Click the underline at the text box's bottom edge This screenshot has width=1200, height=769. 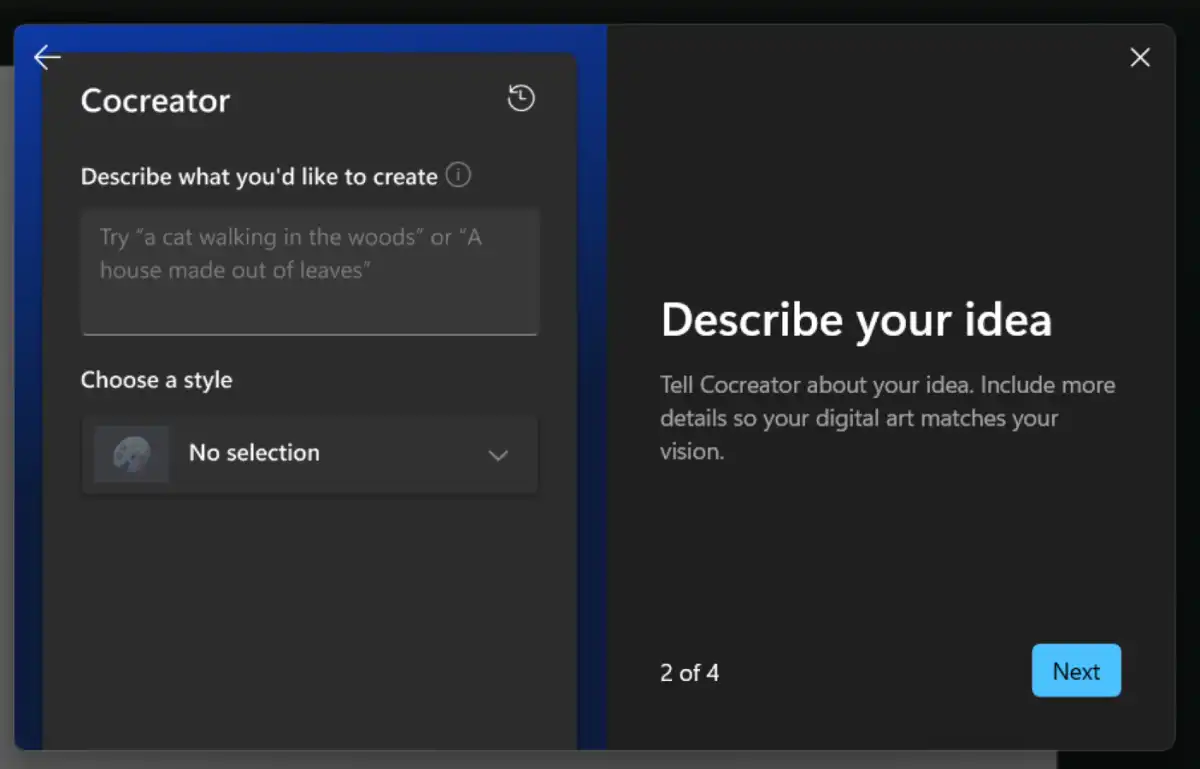pos(309,334)
